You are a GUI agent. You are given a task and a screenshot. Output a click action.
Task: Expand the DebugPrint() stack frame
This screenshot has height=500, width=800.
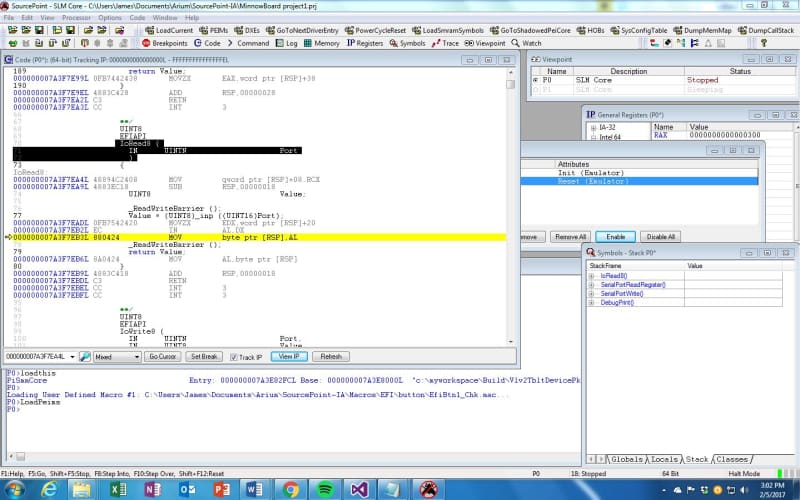(591, 303)
